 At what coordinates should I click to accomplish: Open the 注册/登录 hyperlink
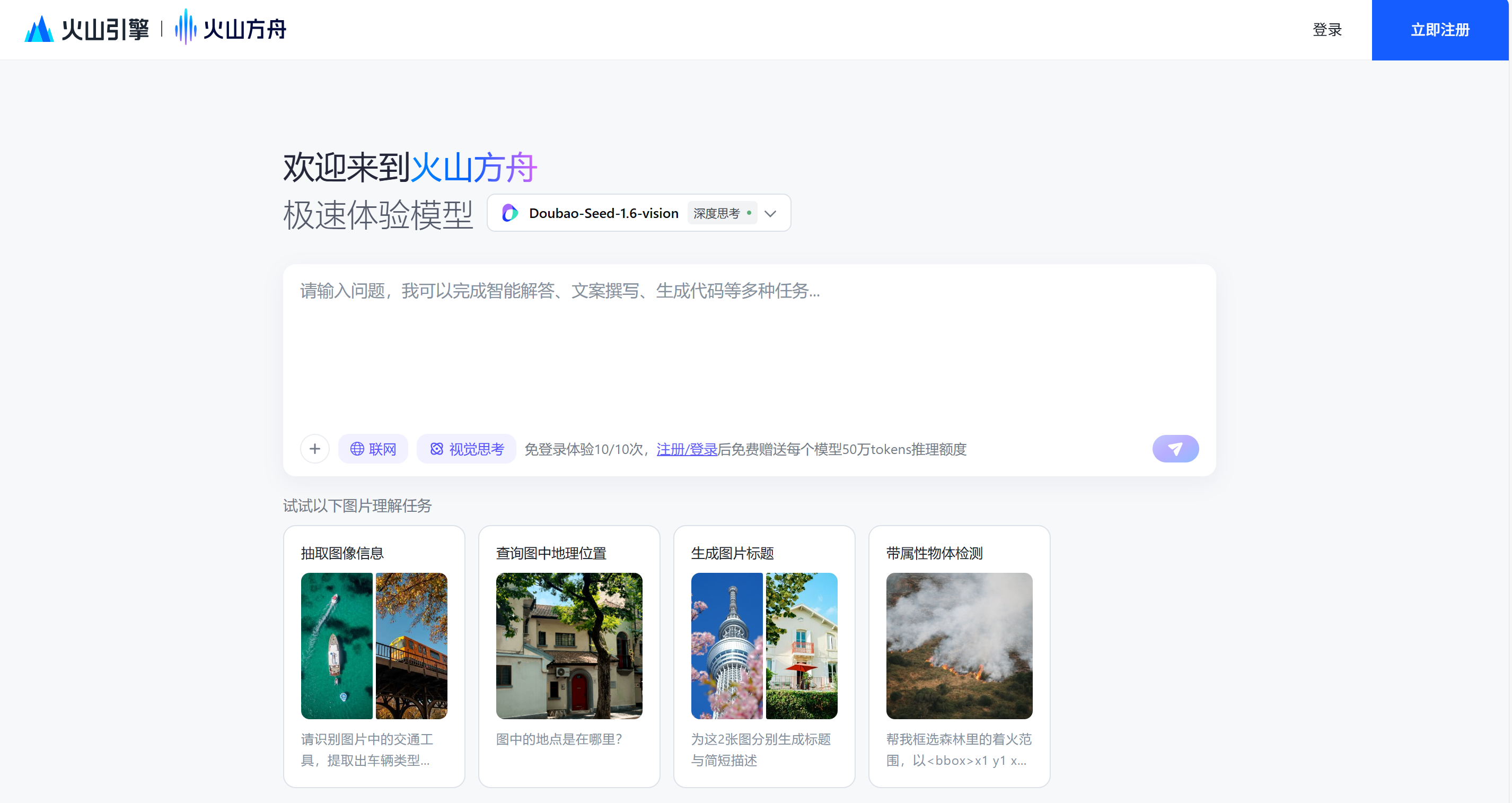pos(687,449)
